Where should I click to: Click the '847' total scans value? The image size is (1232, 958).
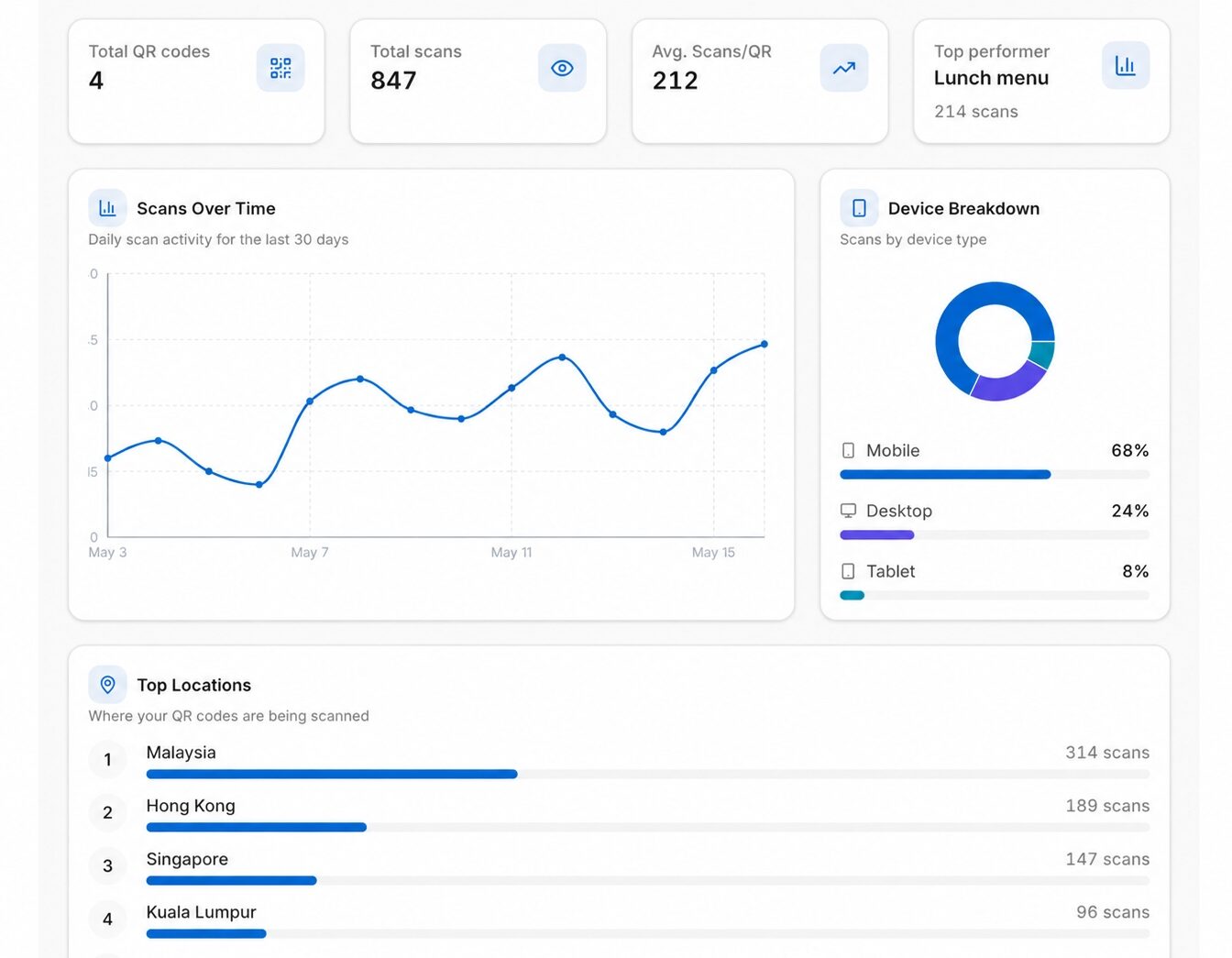point(393,81)
